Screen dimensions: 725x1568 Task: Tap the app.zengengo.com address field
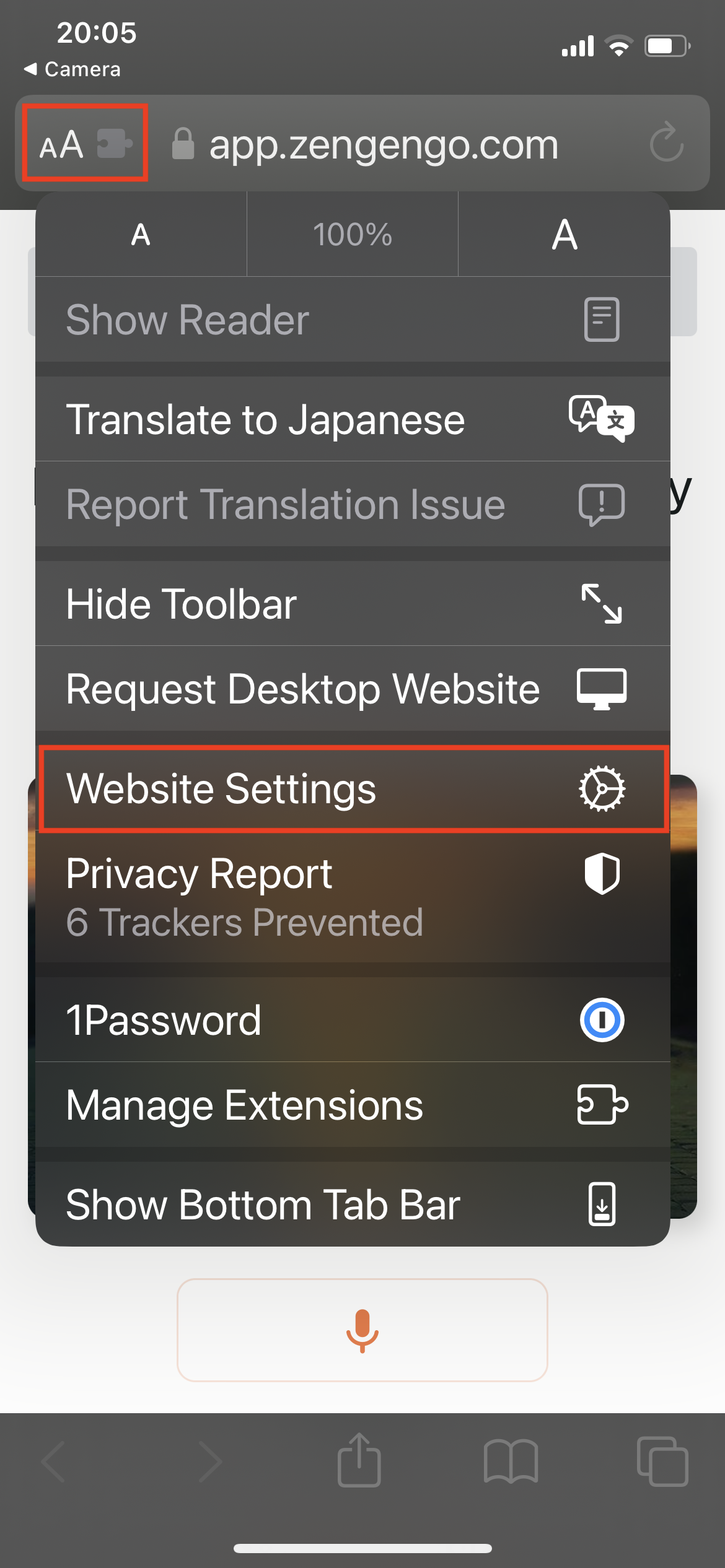point(384,144)
